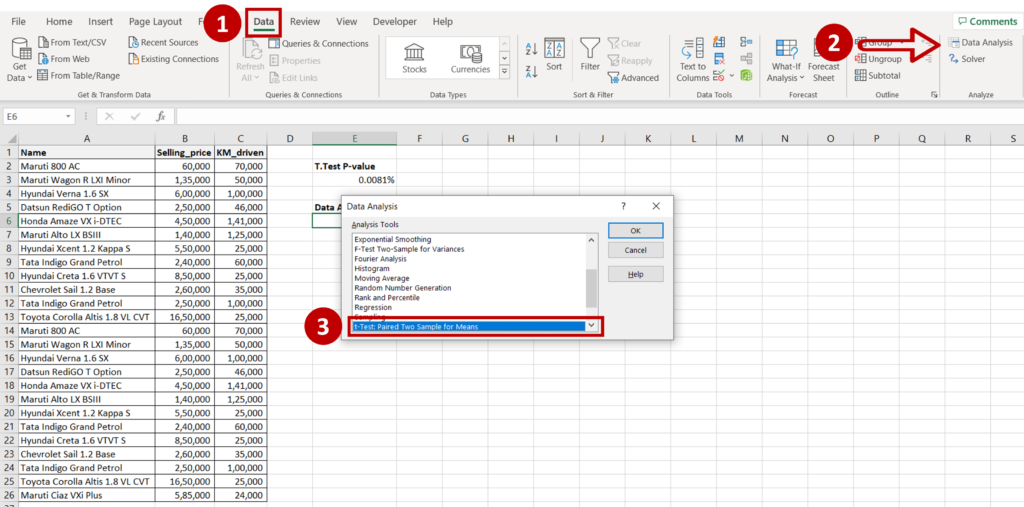The image size is (1024, 507).
Task: Open Existing Connections
Action: (x=173, y=59)
